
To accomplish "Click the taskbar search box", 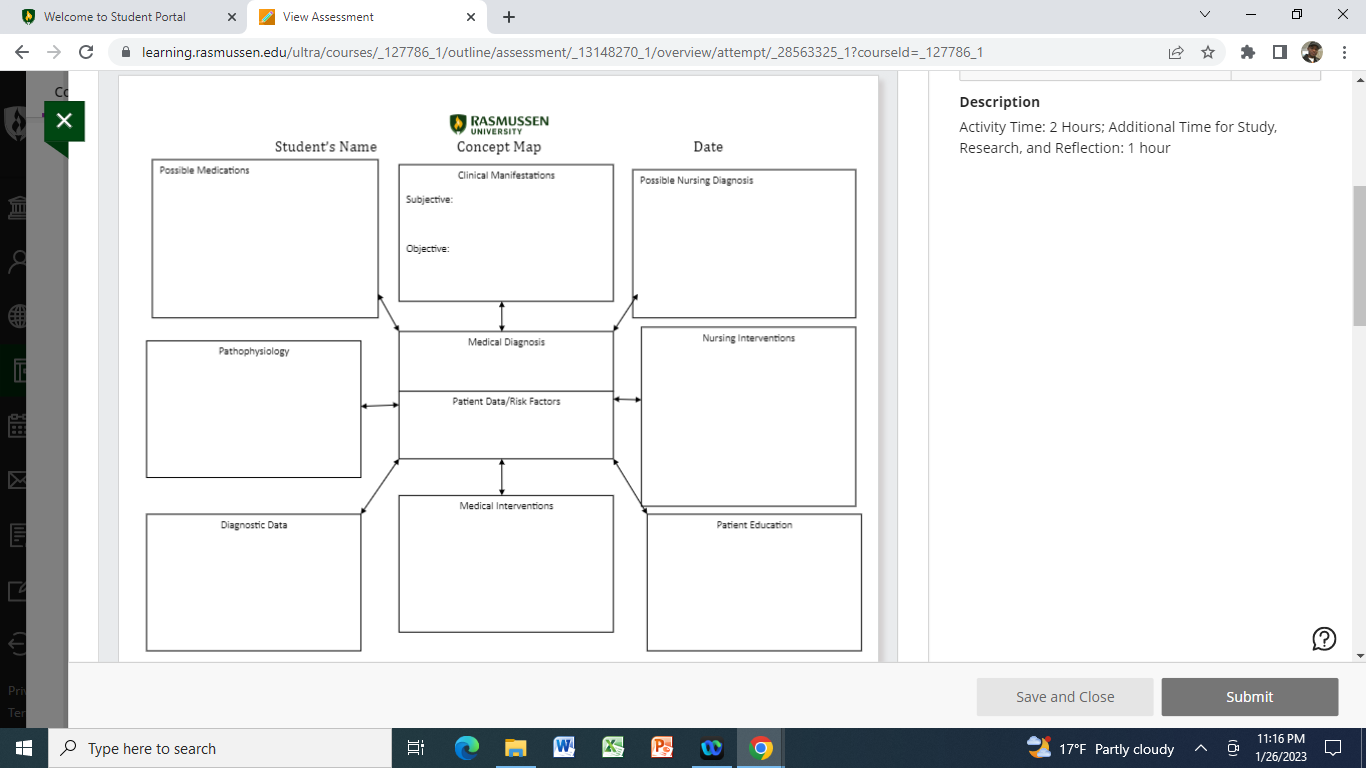I will pos(220,748).
